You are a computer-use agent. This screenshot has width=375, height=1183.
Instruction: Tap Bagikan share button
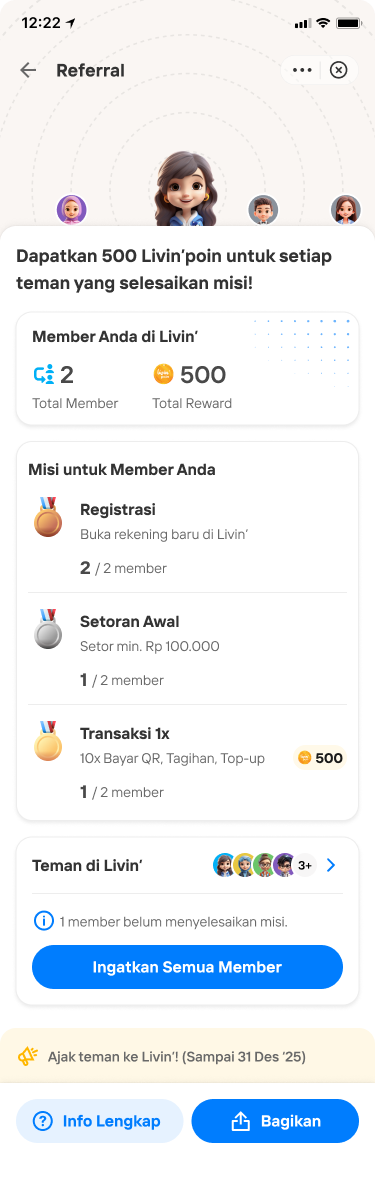click(275, 1121)
